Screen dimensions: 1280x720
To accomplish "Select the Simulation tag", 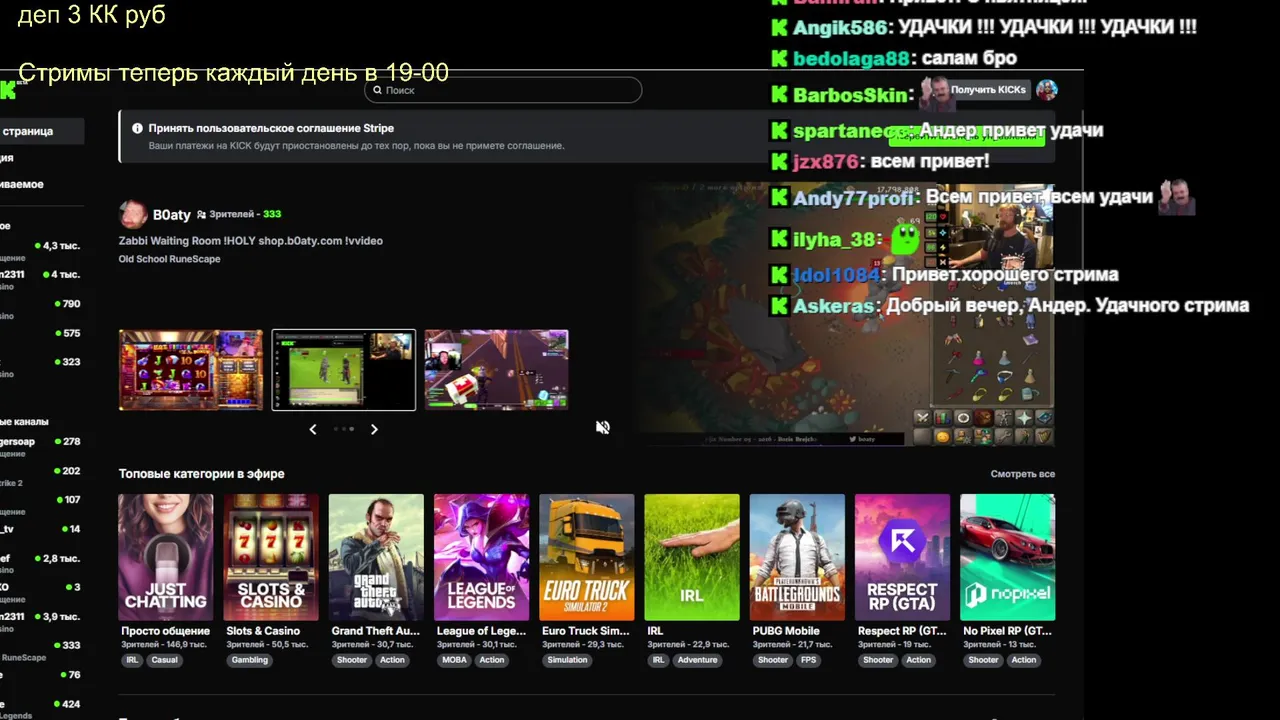I will click(x=567, y=660).
